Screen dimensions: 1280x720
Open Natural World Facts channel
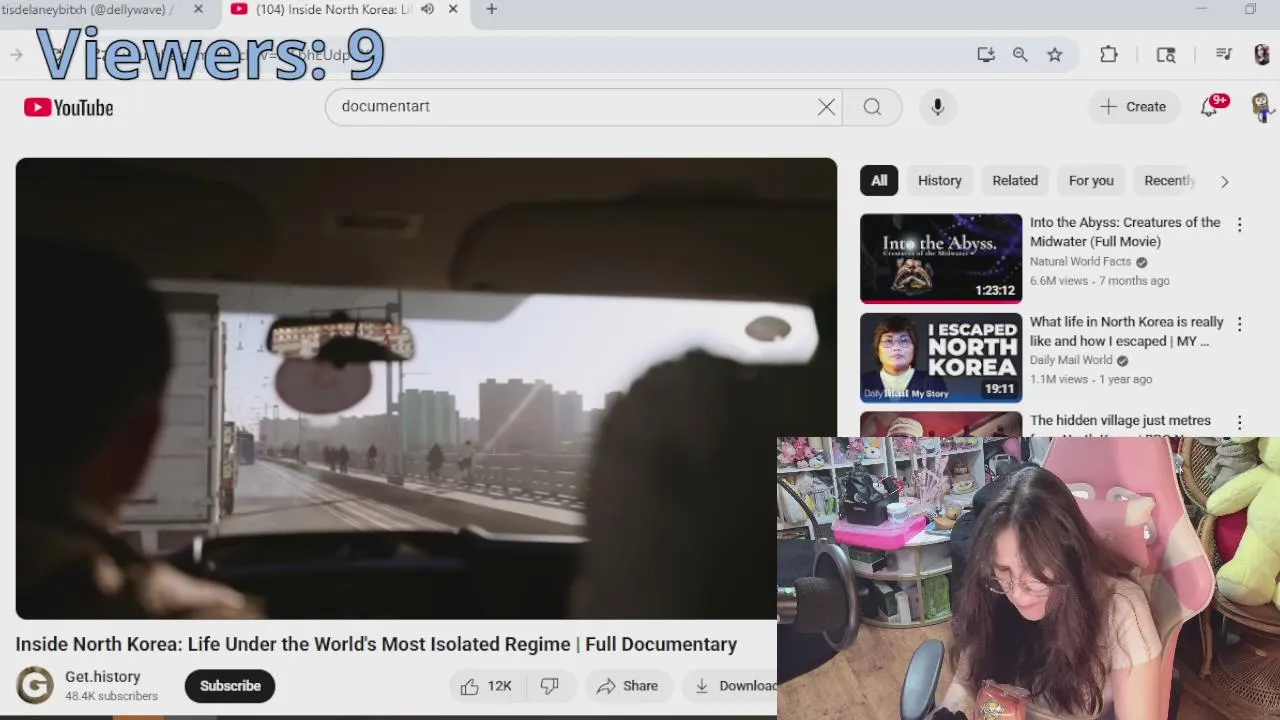[1080, 262]
